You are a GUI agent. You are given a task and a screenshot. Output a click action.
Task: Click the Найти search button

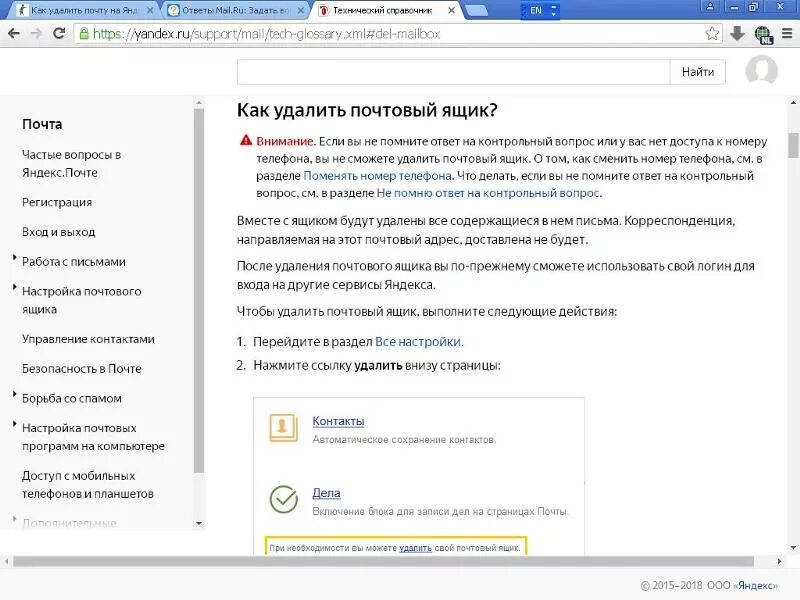click(697, 71)
